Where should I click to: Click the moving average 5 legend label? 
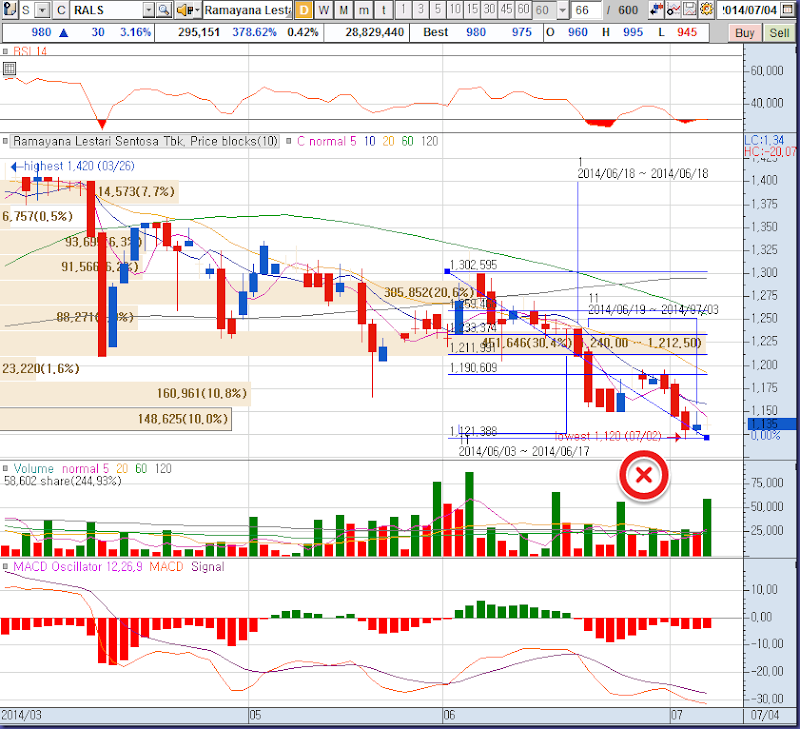[353, 141]
